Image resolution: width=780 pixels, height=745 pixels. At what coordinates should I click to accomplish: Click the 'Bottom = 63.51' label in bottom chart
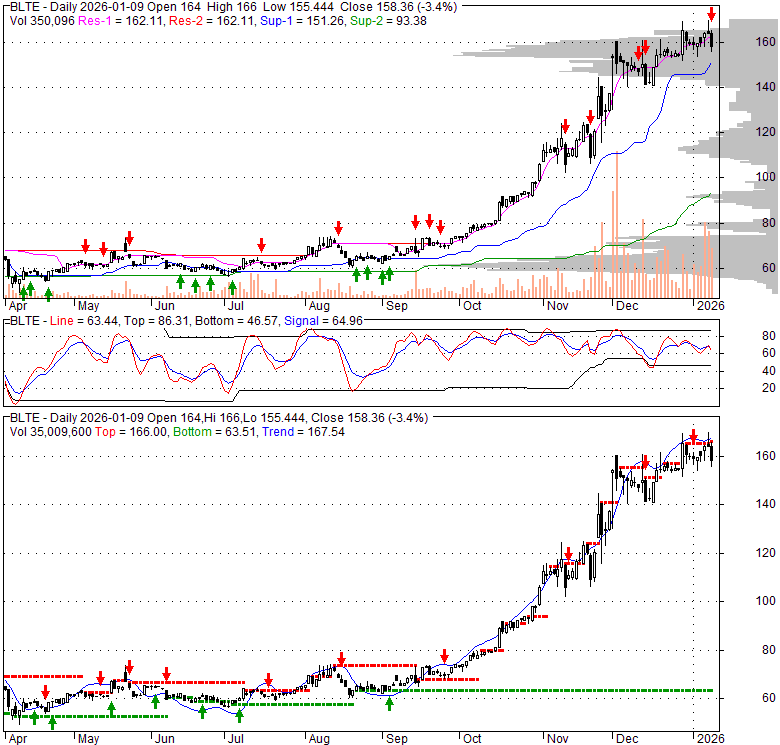point(215,432)
